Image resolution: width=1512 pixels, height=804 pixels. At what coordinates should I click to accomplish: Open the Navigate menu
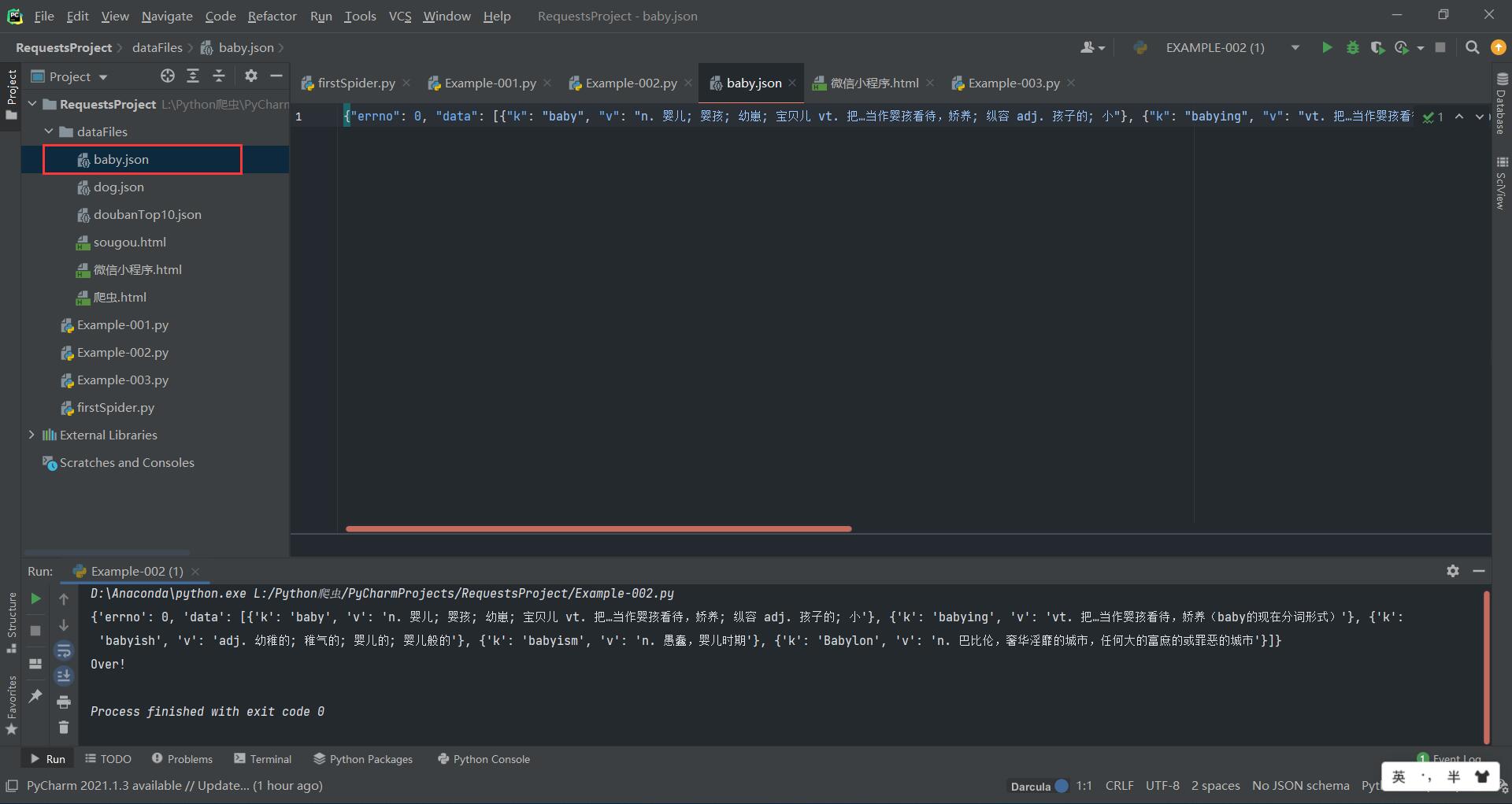point(167,16)
